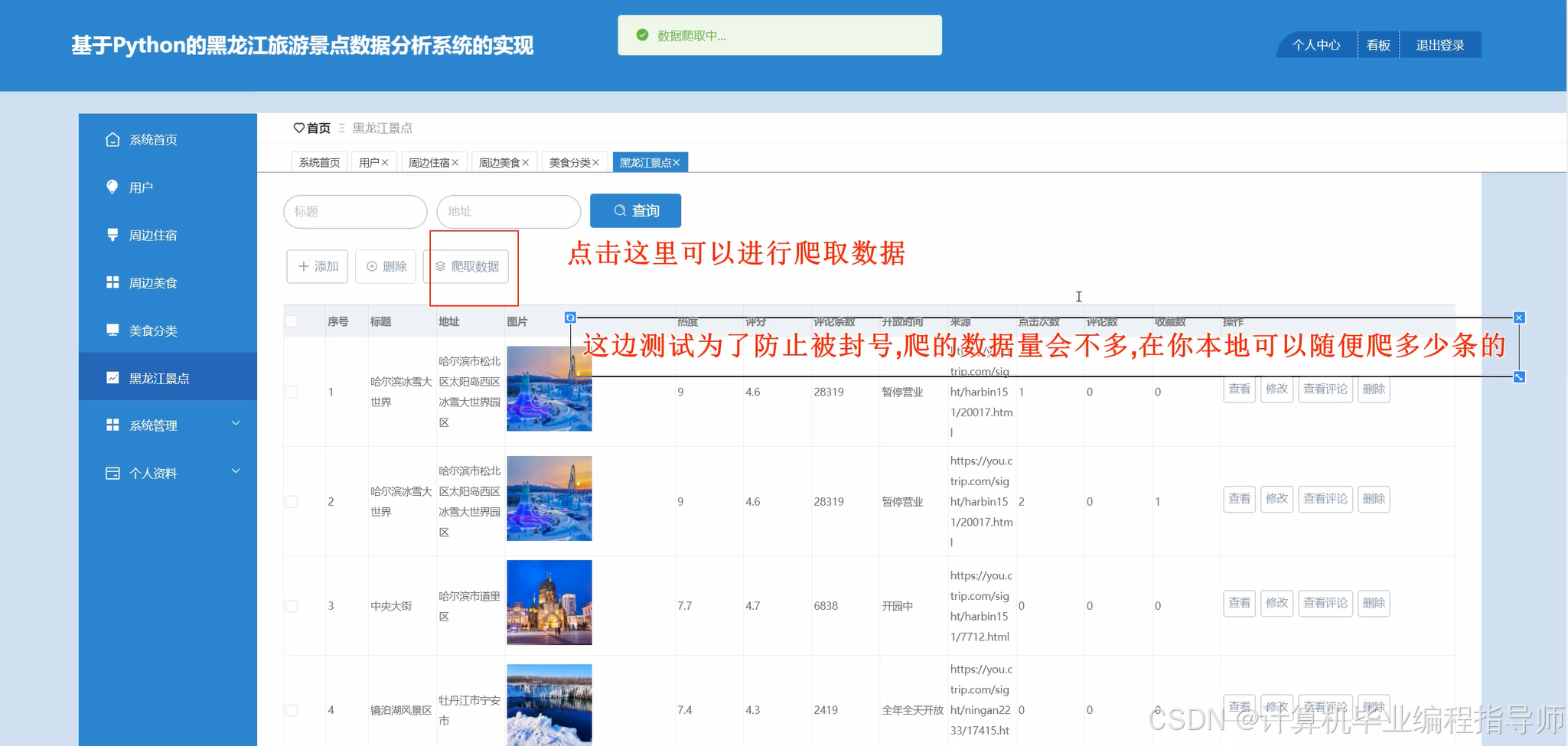1568x746 pixels.
Task: Open the 看板 dashboard
Action: (x=1377, y=44)
